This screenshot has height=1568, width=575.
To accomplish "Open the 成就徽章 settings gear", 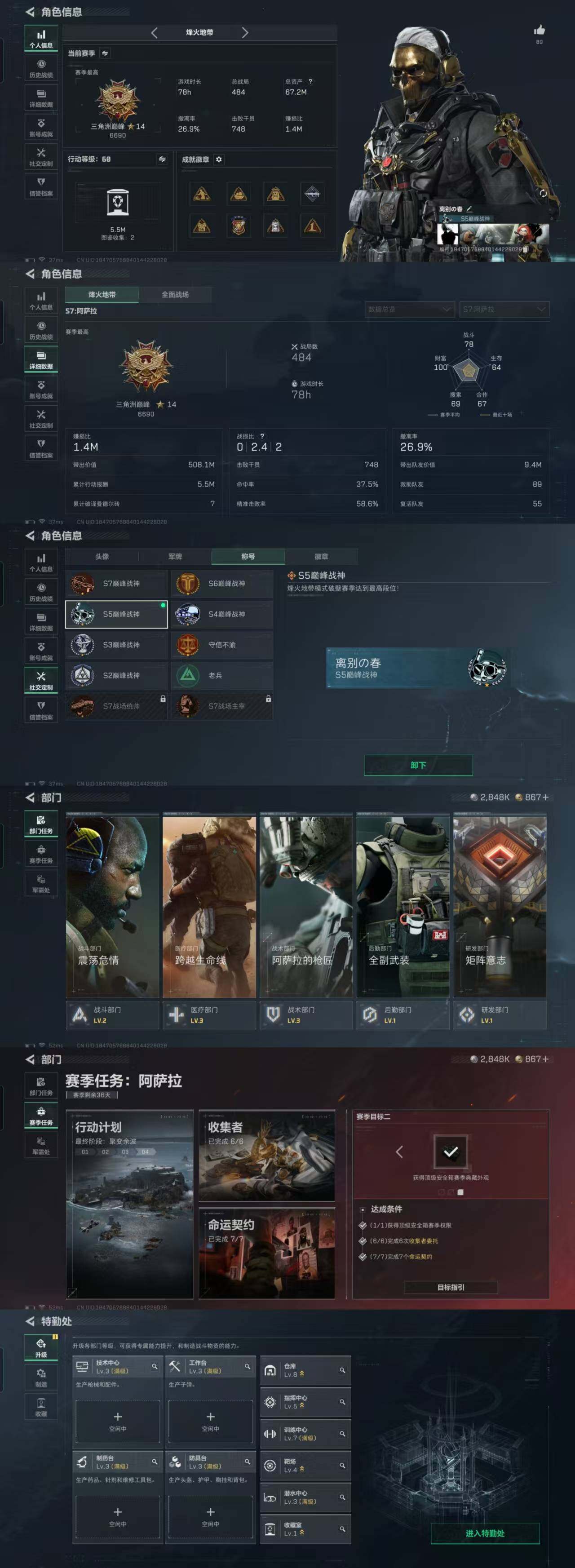I will point(219,159).
